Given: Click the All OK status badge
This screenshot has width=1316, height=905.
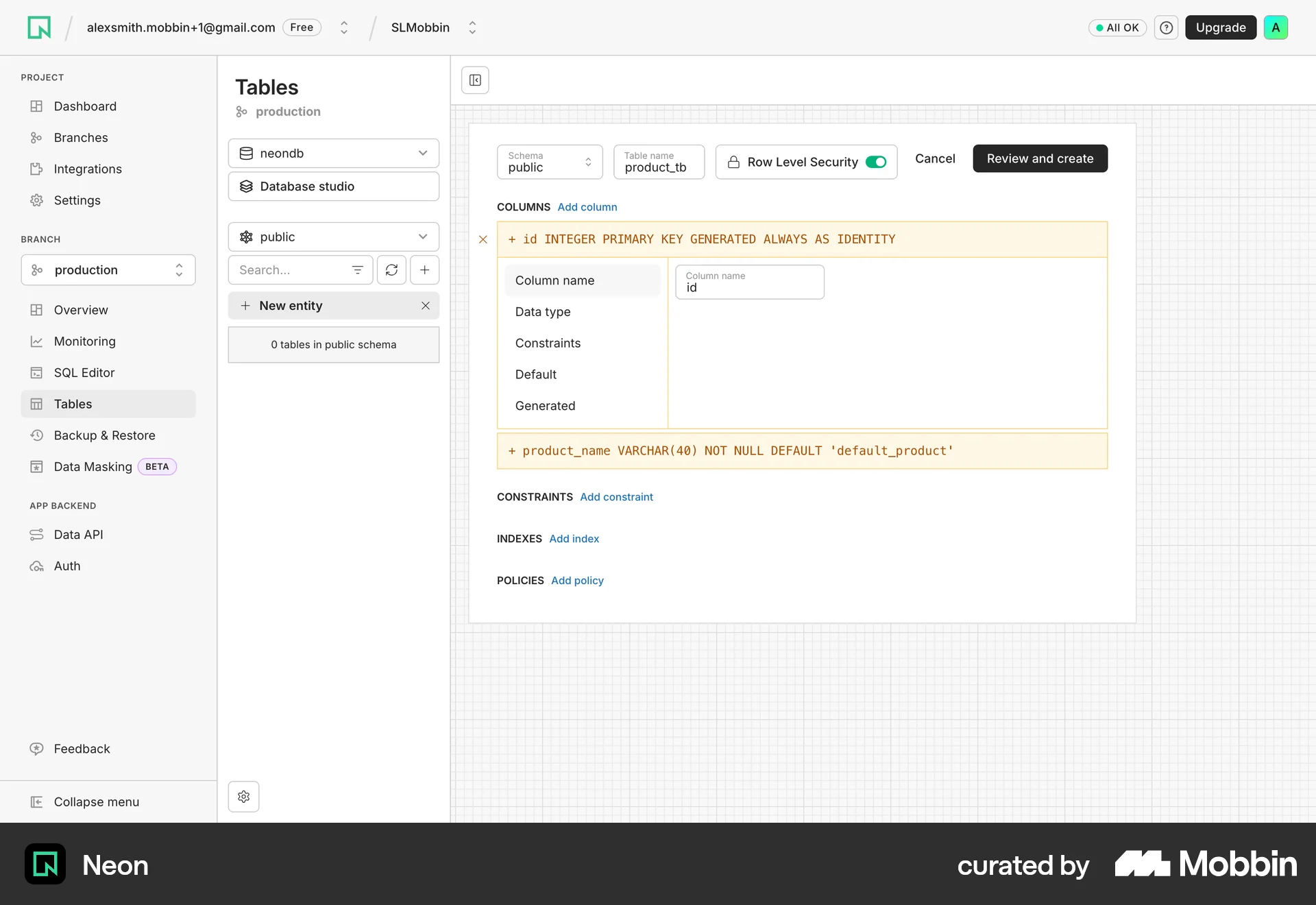Looking at the screenshot, I should [1117, 27].
